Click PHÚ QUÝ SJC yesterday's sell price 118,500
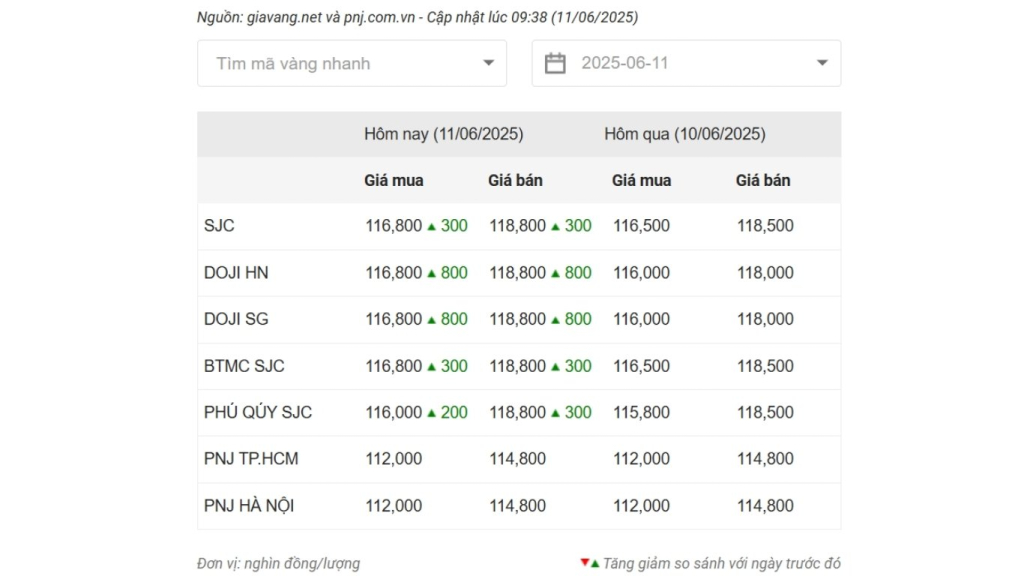Image resolution: width=1024 pixels, height=576 pixels. [765, 413]
